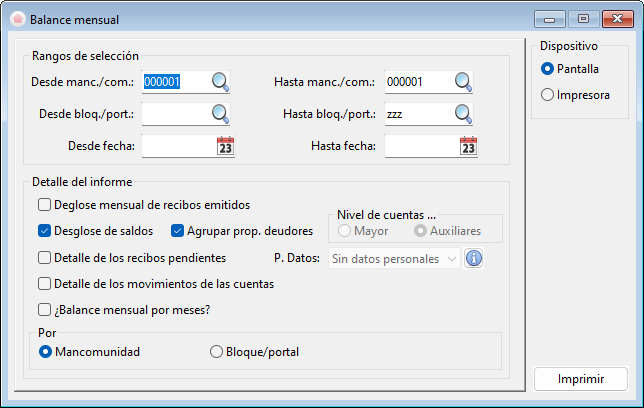Select the Bloque/portal radio option
Image resolution: width=644 pixels, height=408 pixels.
[216, 352]
